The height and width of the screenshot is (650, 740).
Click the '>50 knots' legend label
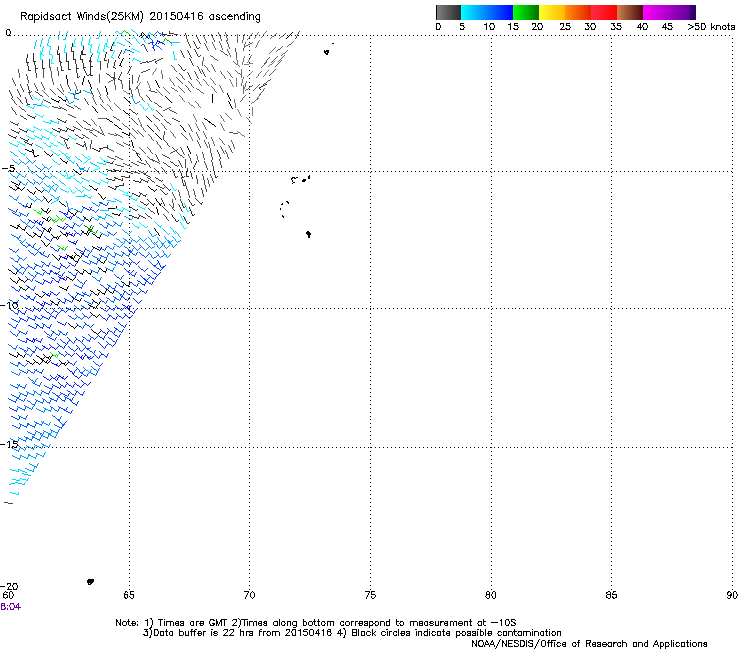coord(711,27)
